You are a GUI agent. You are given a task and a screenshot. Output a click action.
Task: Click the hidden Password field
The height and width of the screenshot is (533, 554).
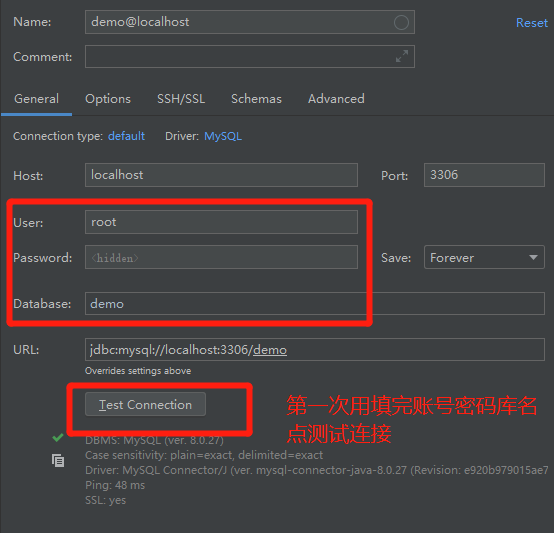221,257
